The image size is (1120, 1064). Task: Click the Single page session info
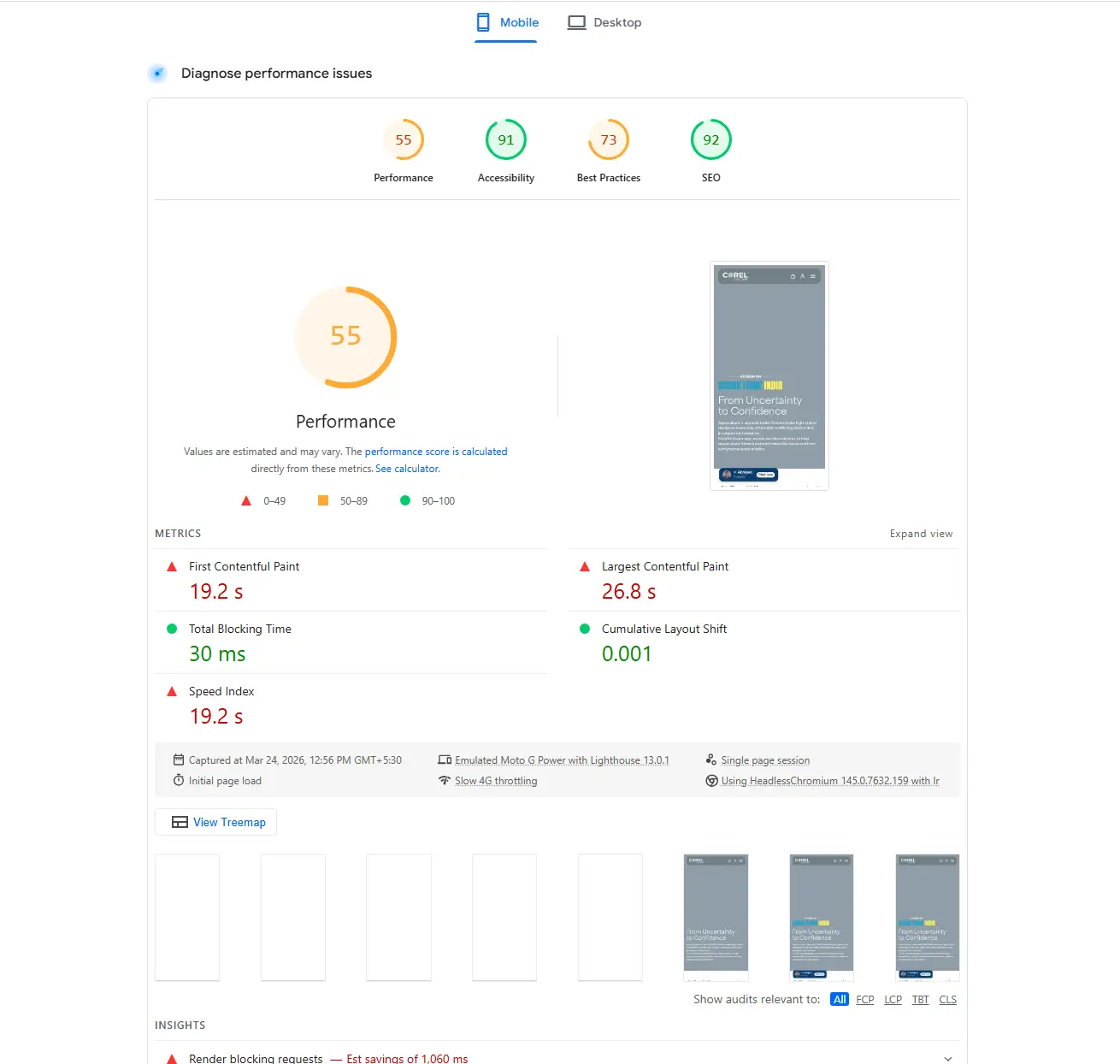[764, 760]
